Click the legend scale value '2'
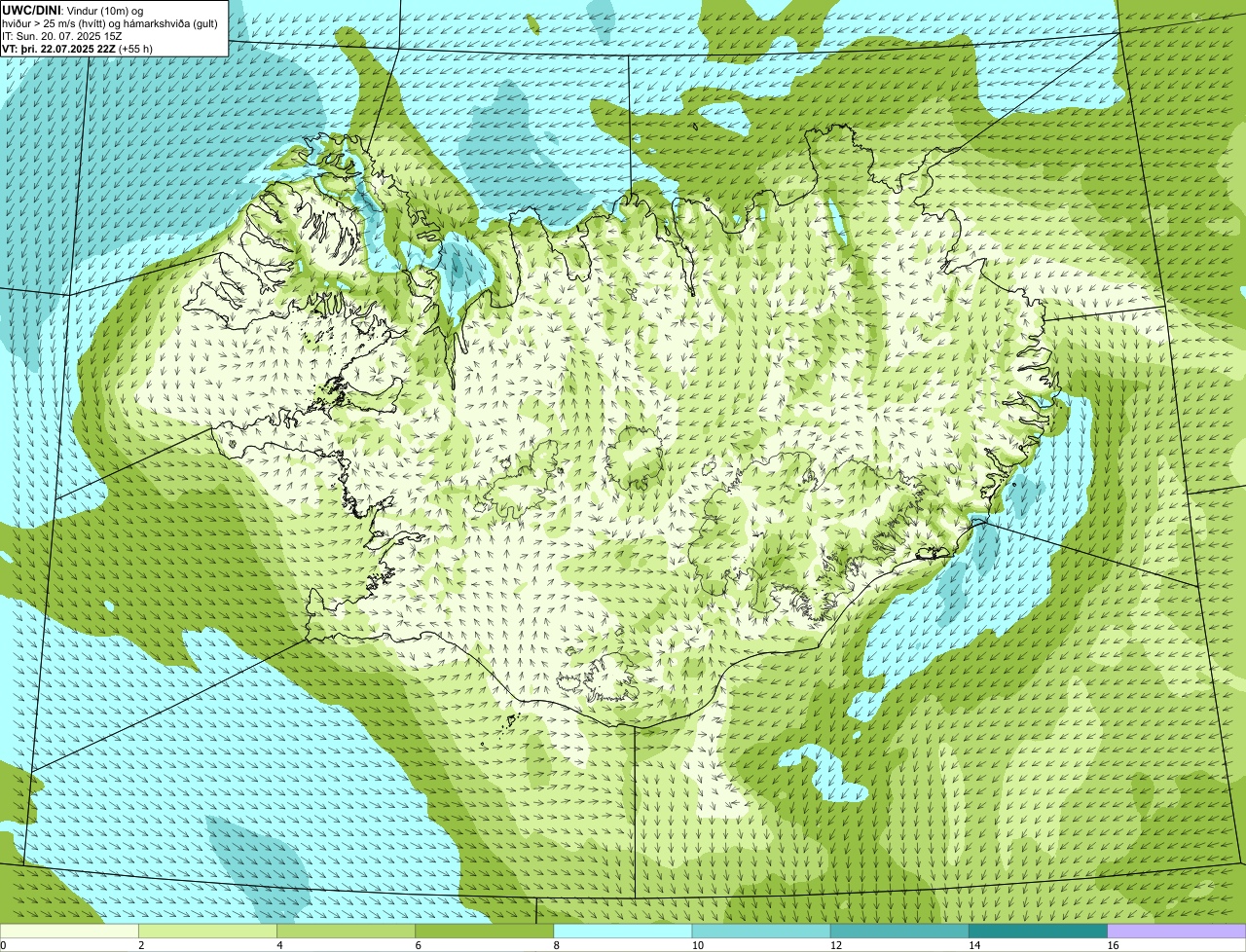The image size is (1246, 952). coord(141,945)
